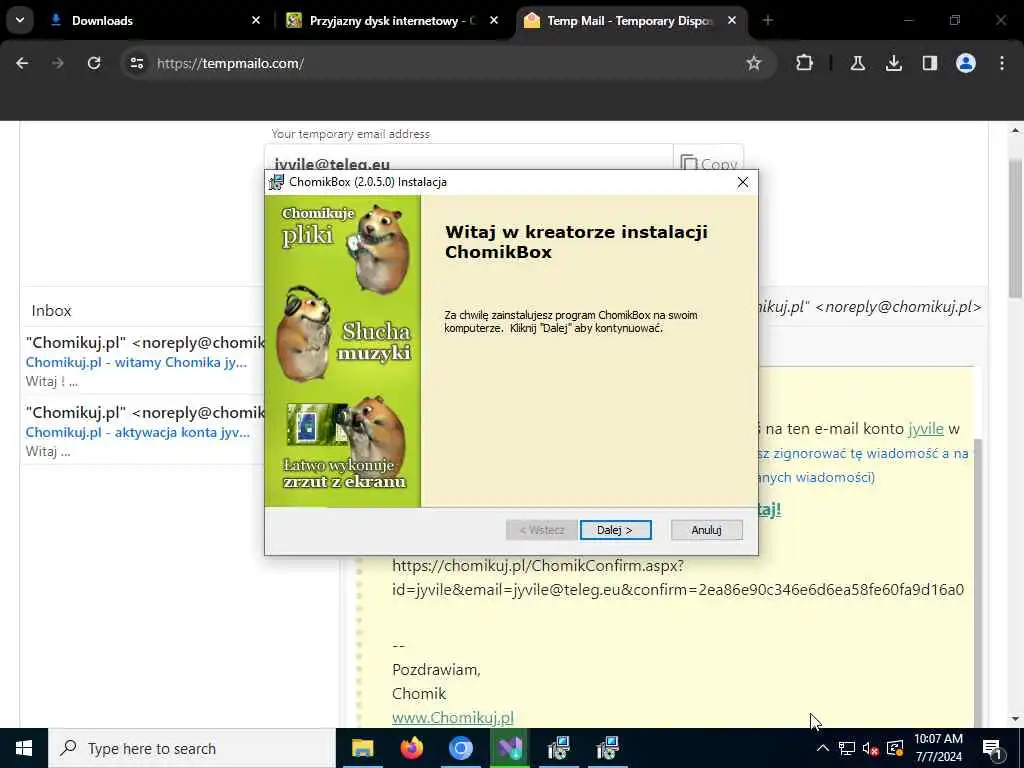Open the Extensions puzzle icon
The image size is (1024, 768).
pos(805,63)
